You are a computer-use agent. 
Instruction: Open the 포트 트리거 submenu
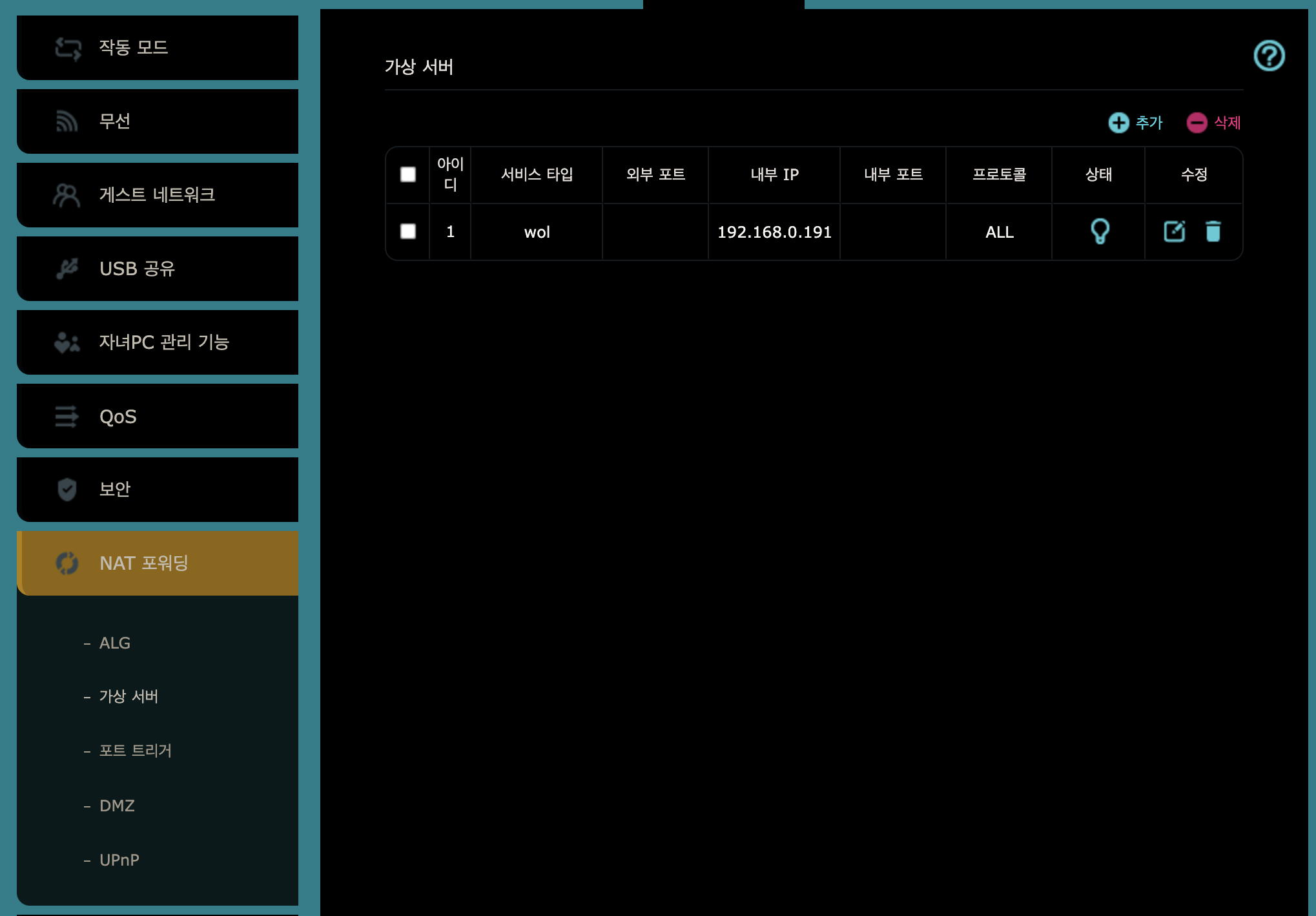coord(135,751)
